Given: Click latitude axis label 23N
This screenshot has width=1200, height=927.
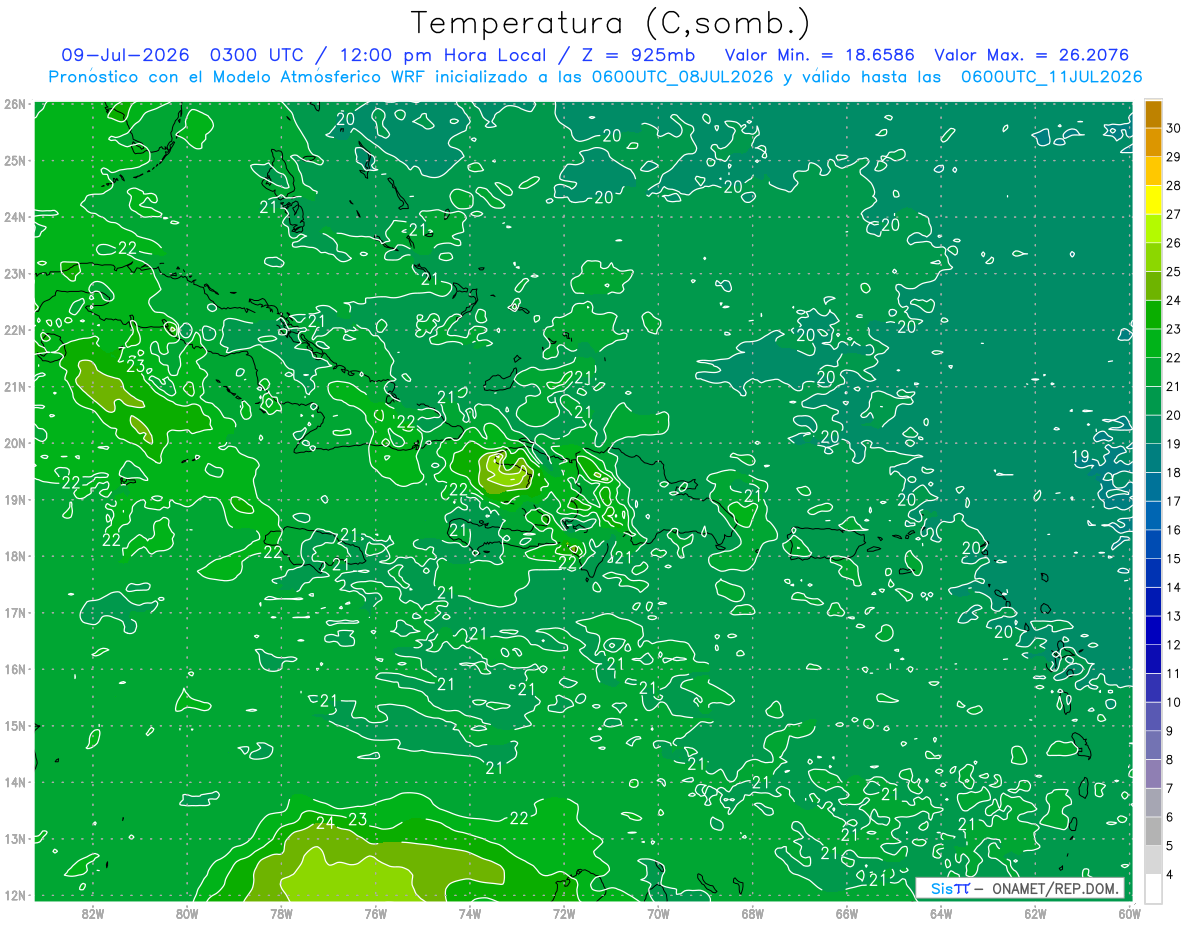Looking at the screenshot, I should 14,273.
